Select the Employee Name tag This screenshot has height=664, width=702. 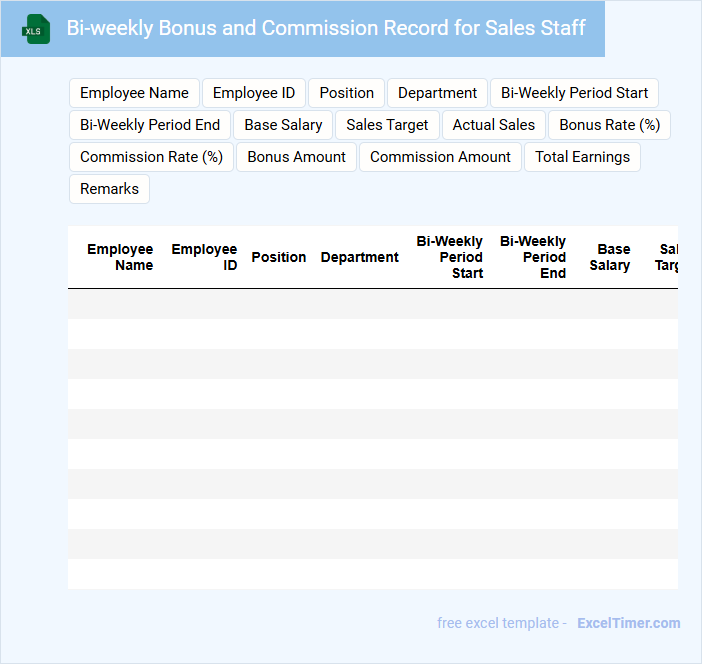click(134, 93)
